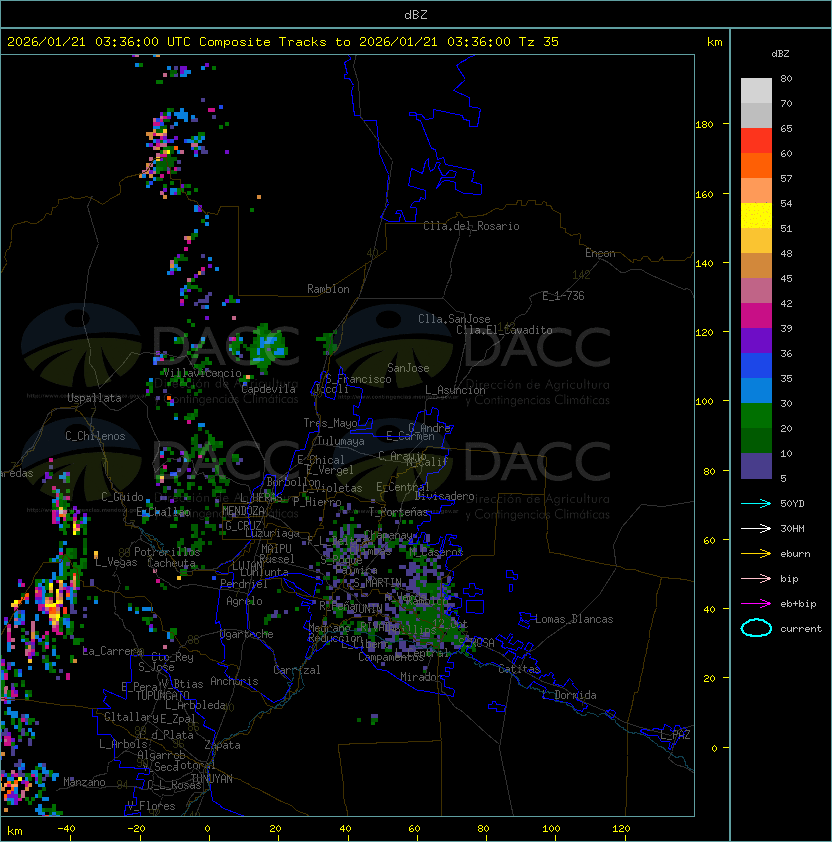This screenshot has height=842, width=832.
Task: Click the 'Carrizal' map label
Action: pos(296,670)
